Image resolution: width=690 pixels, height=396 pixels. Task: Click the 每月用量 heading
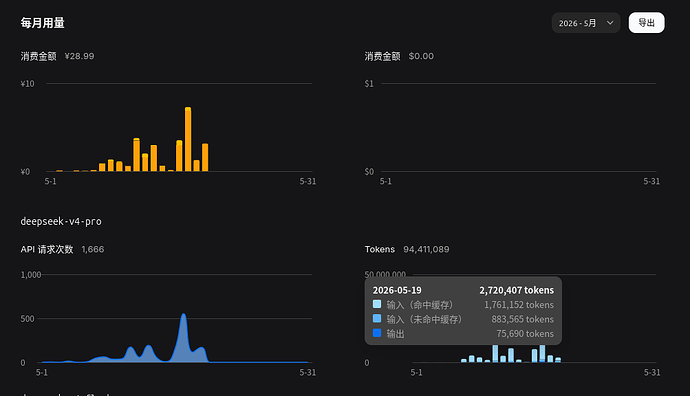pyautogui.click(x=43, y=23)
